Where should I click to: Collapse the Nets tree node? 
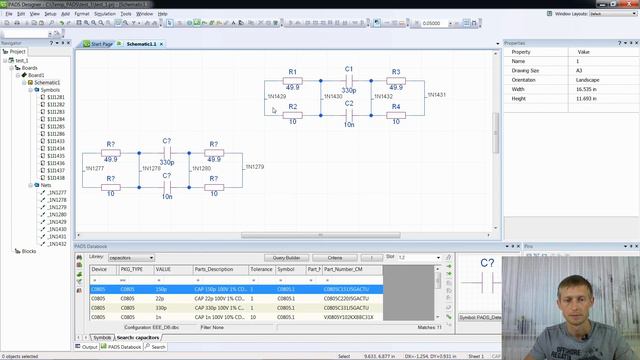(31, 185)
